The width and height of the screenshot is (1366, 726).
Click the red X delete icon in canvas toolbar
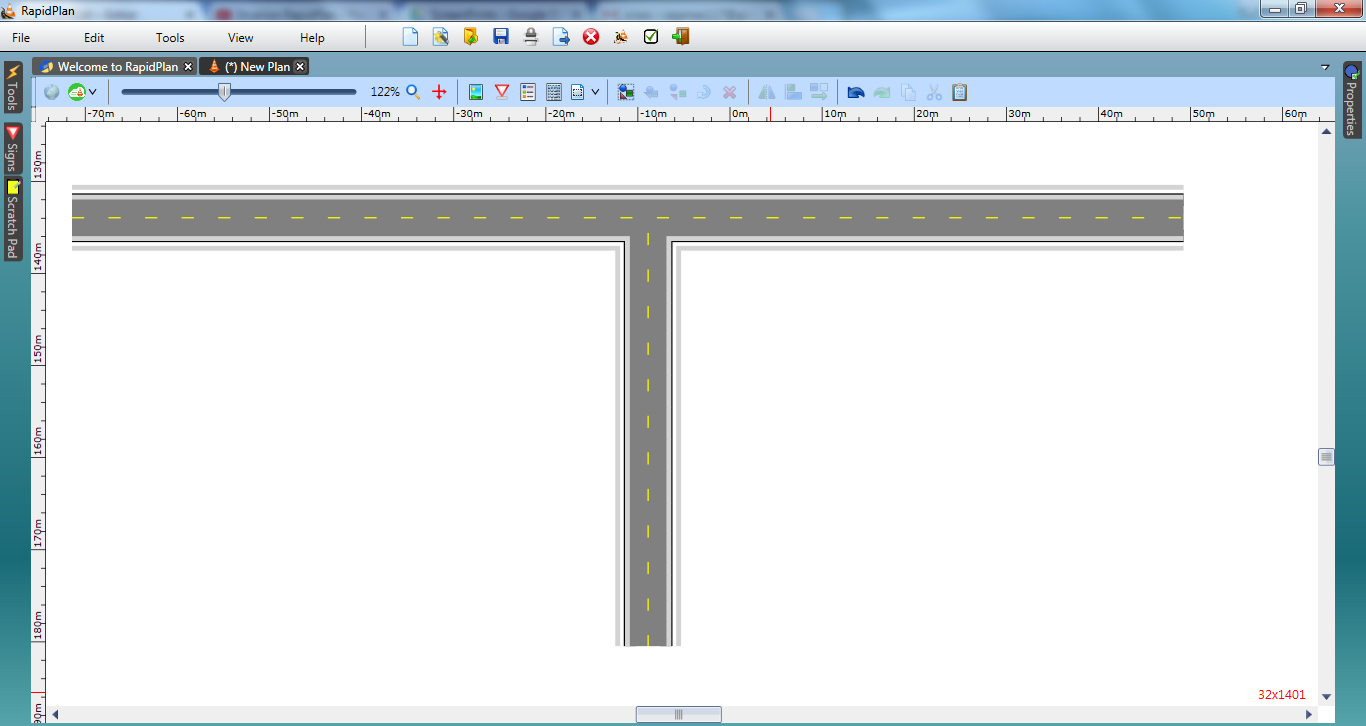[730, 92]
